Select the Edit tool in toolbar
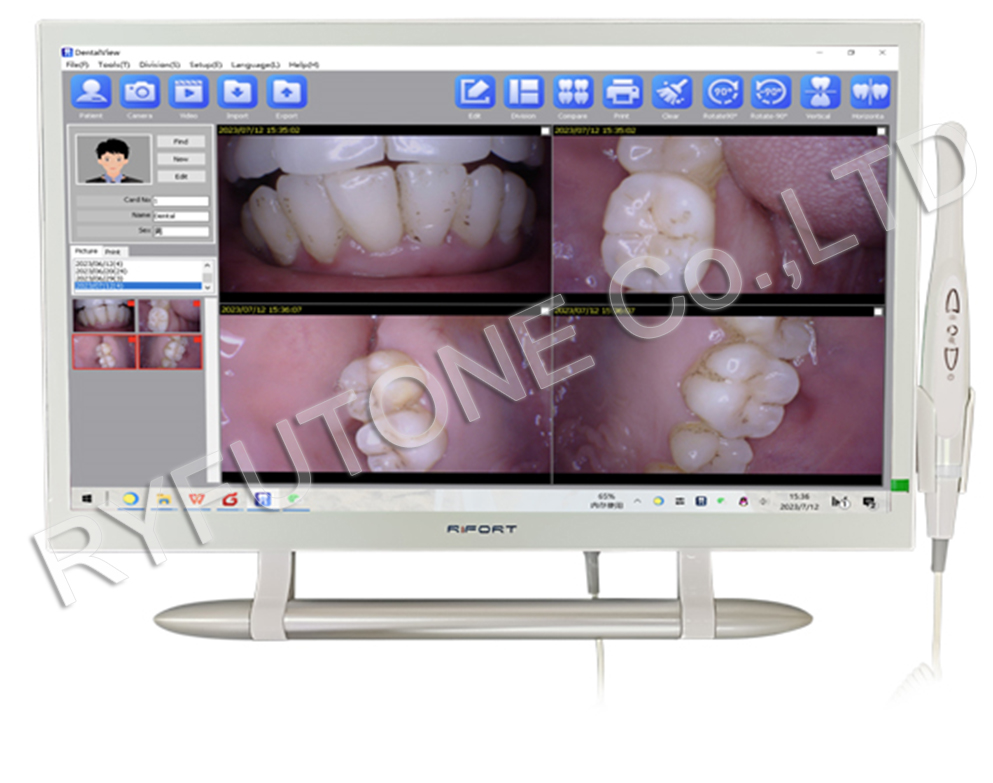993x783 pixels. [475, 92]
